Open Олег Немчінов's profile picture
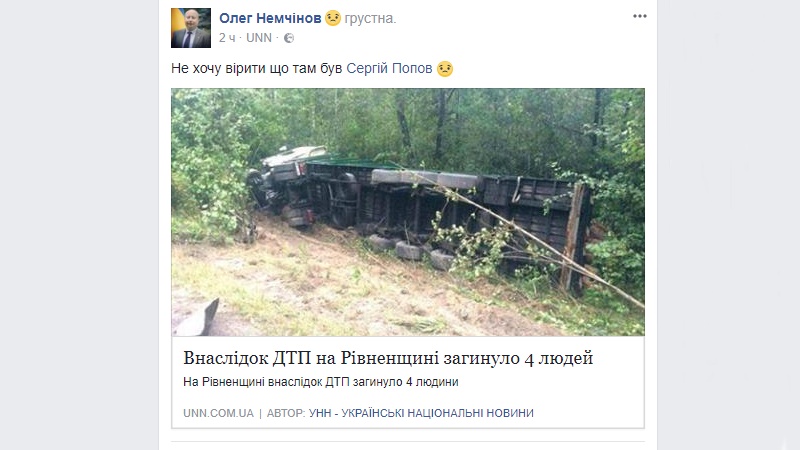 coord(191,28)
